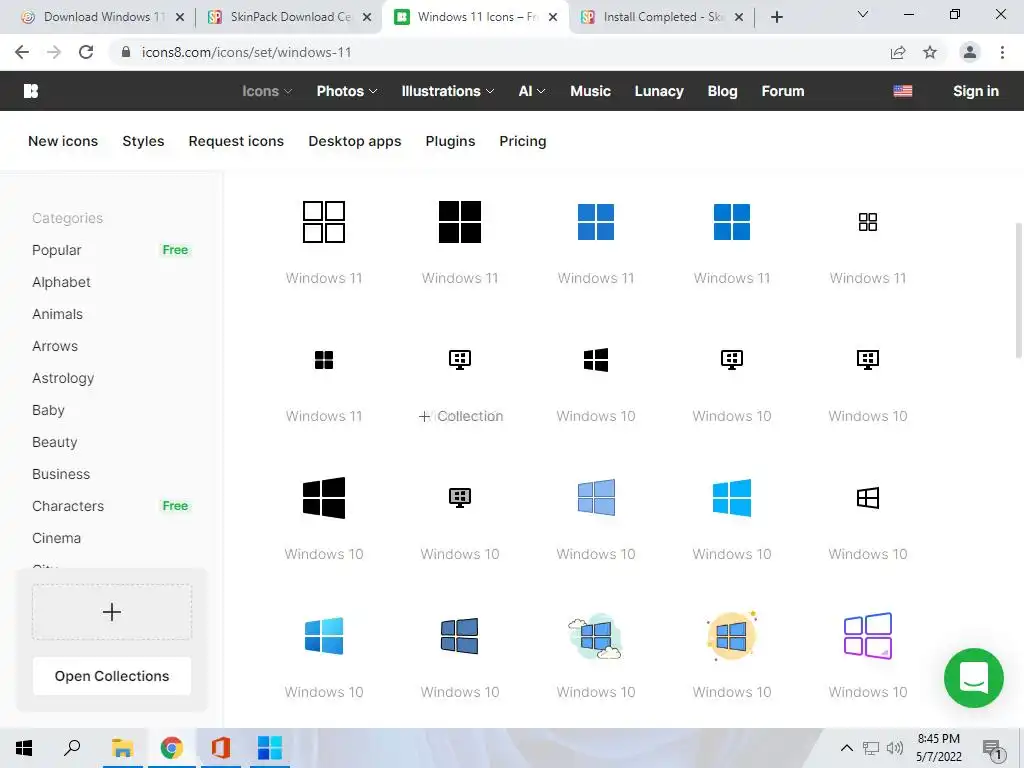The image size is (1024, 768).
Task: Choose the black tilted Windows 10 logo in the second row
Action: (x=596, y=360)
